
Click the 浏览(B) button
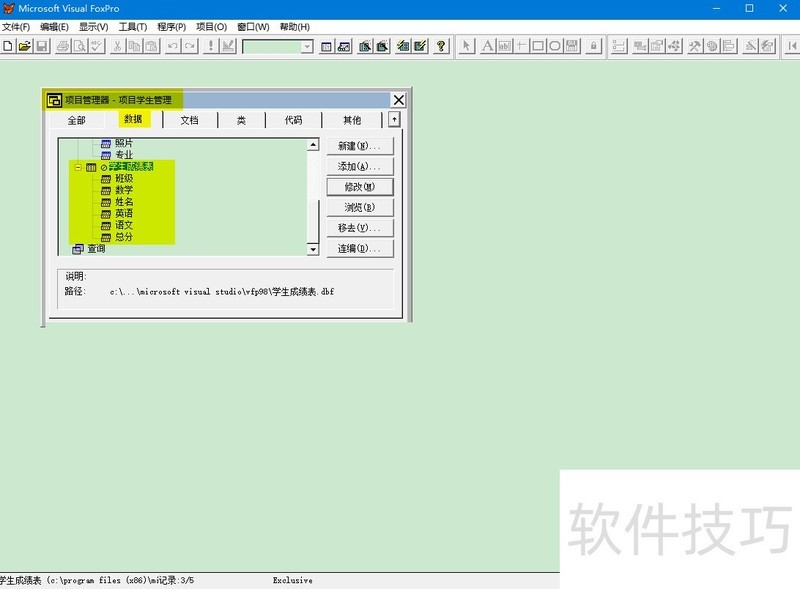tap(360, 207)
